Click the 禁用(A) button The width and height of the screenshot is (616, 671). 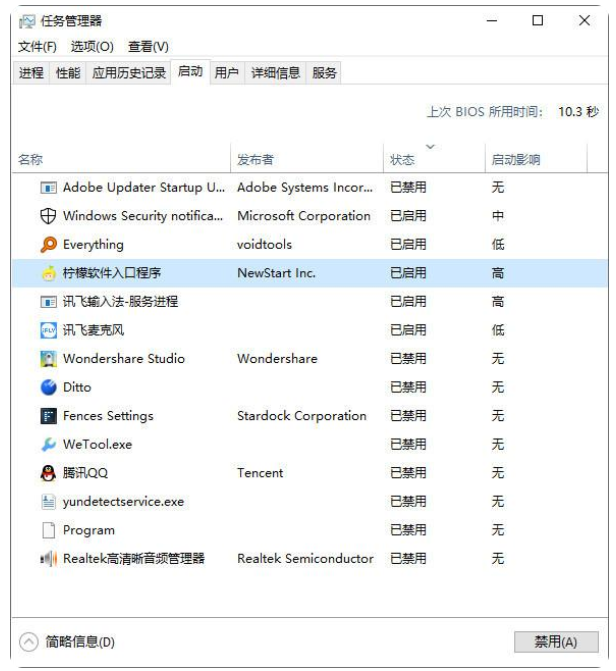click(556, 642)
